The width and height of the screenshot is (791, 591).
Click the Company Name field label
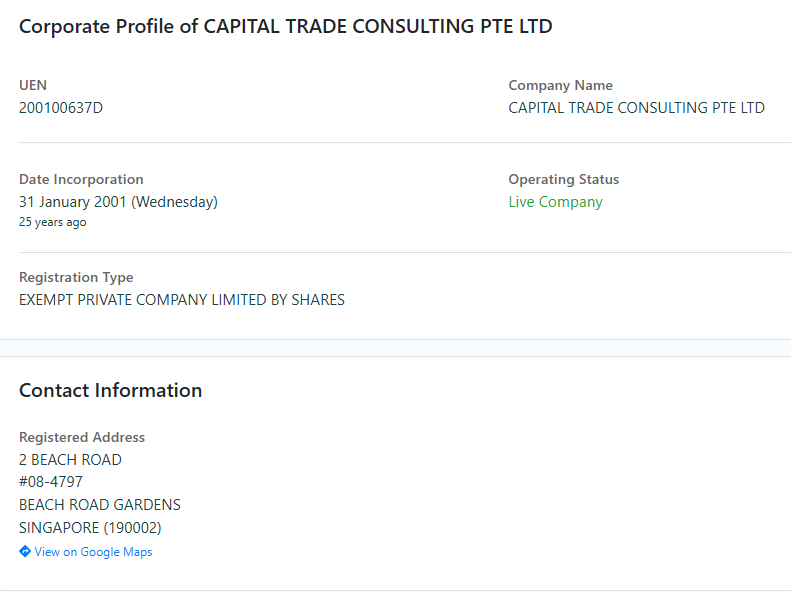click(x=560, y=85)
